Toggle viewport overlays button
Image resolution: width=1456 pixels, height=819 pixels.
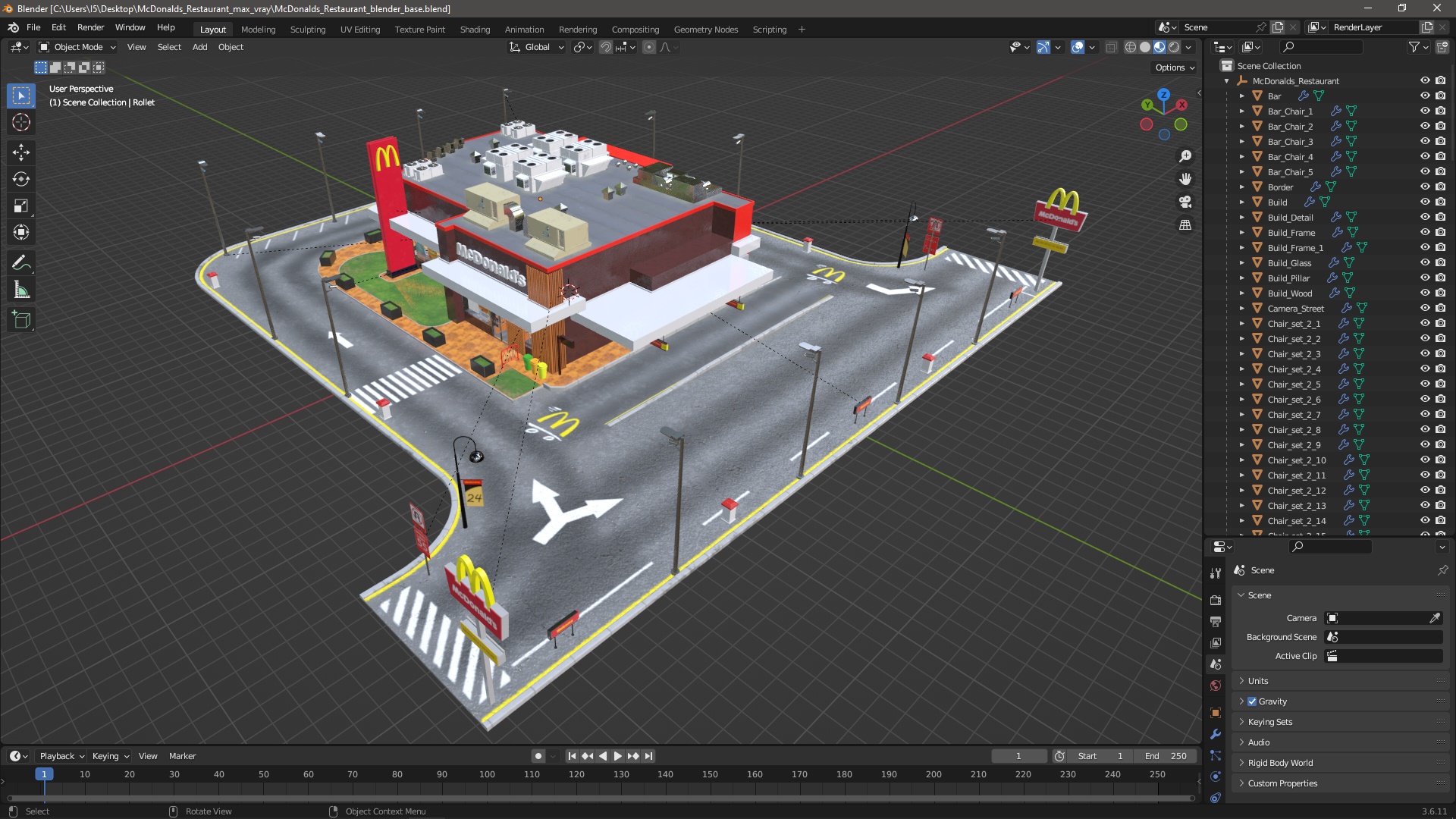1078,47
